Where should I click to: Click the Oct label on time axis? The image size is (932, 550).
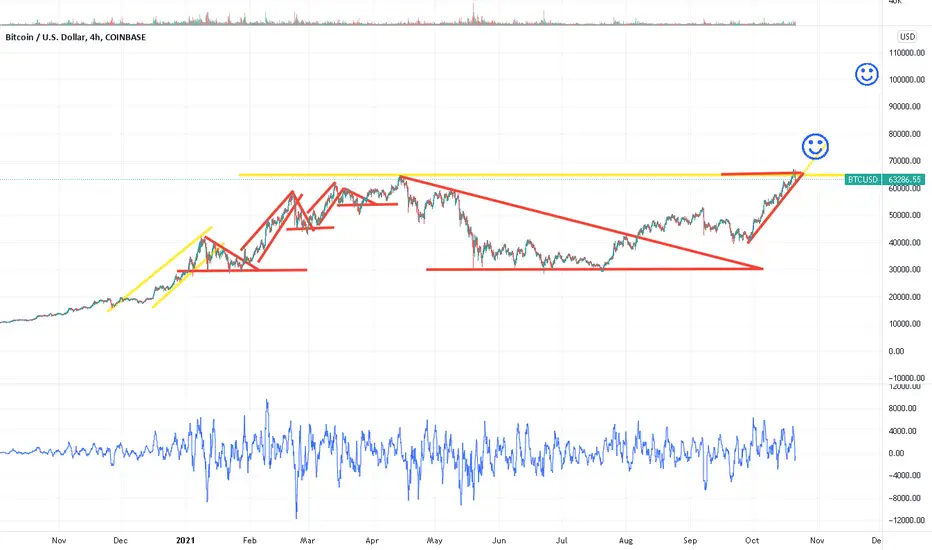pyautogui.click(x=752, y=540)
